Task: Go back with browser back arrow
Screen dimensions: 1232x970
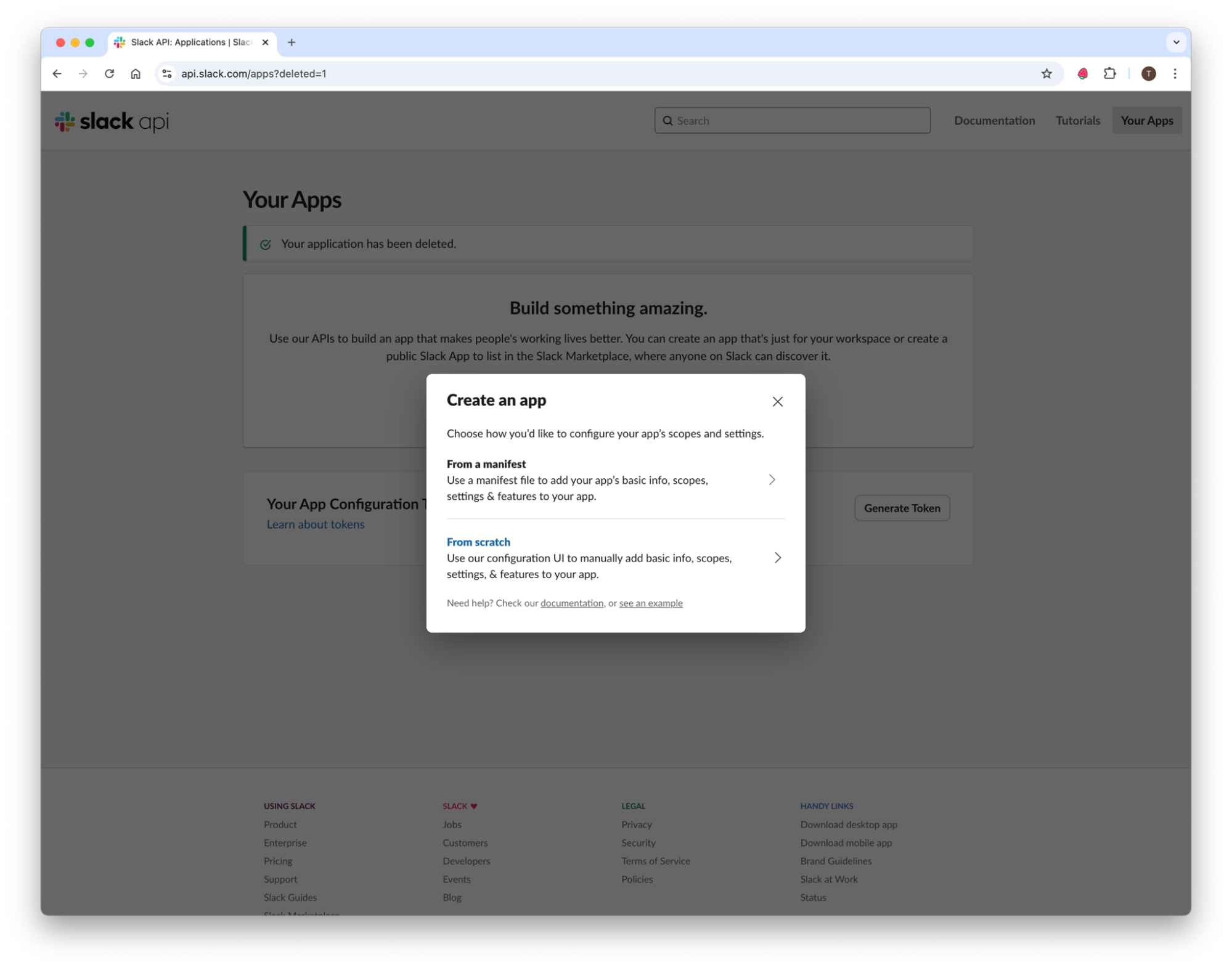Action: pyautogui.click(x=57, y=74)
